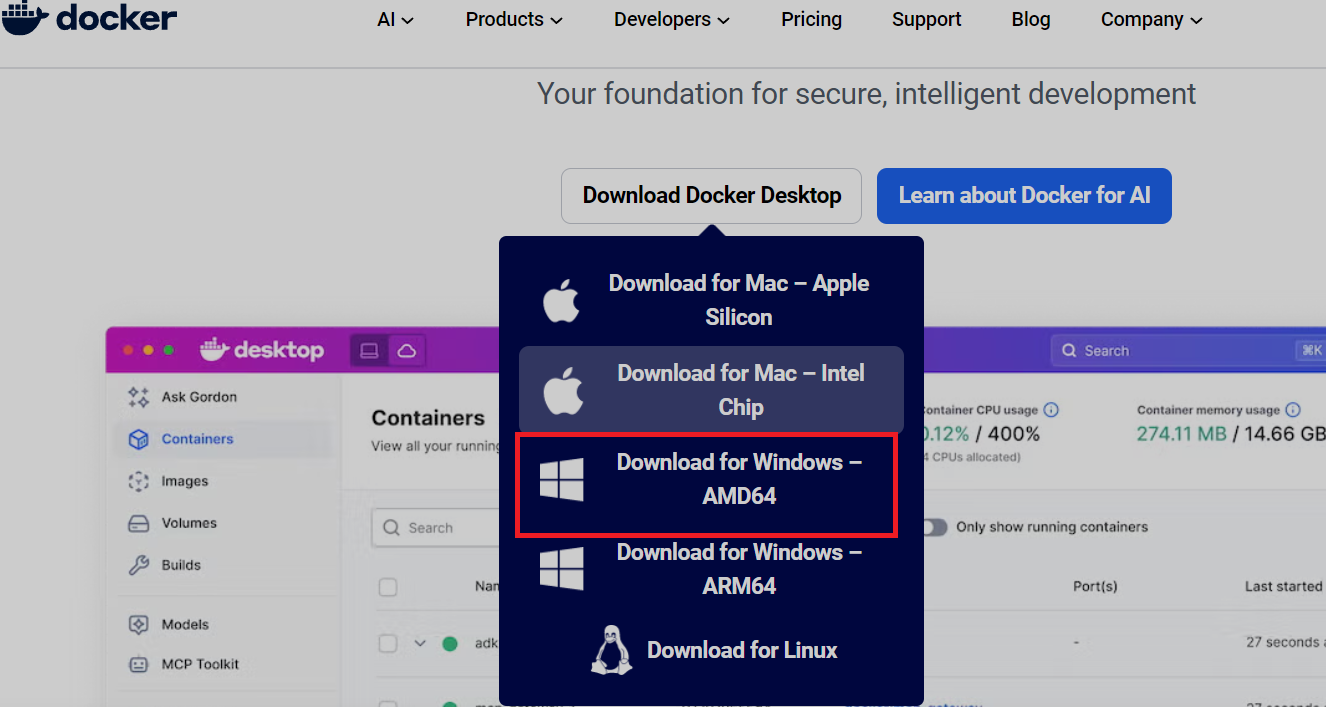This screenshot has width=1326, height=707.
Task: Click info icon next to Container memory usage
Action: (1292, 410)
